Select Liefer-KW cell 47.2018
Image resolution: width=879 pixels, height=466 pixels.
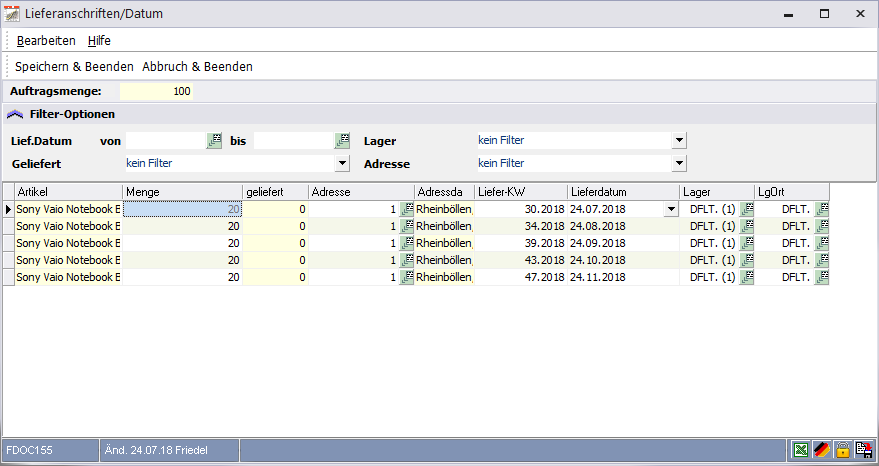(521, 277)
